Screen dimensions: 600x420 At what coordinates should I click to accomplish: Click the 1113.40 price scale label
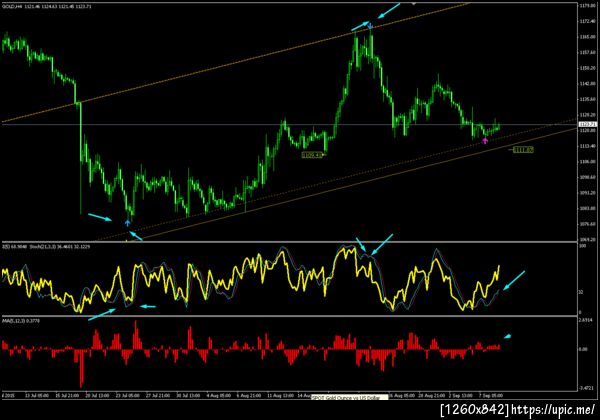pos(587,146)
